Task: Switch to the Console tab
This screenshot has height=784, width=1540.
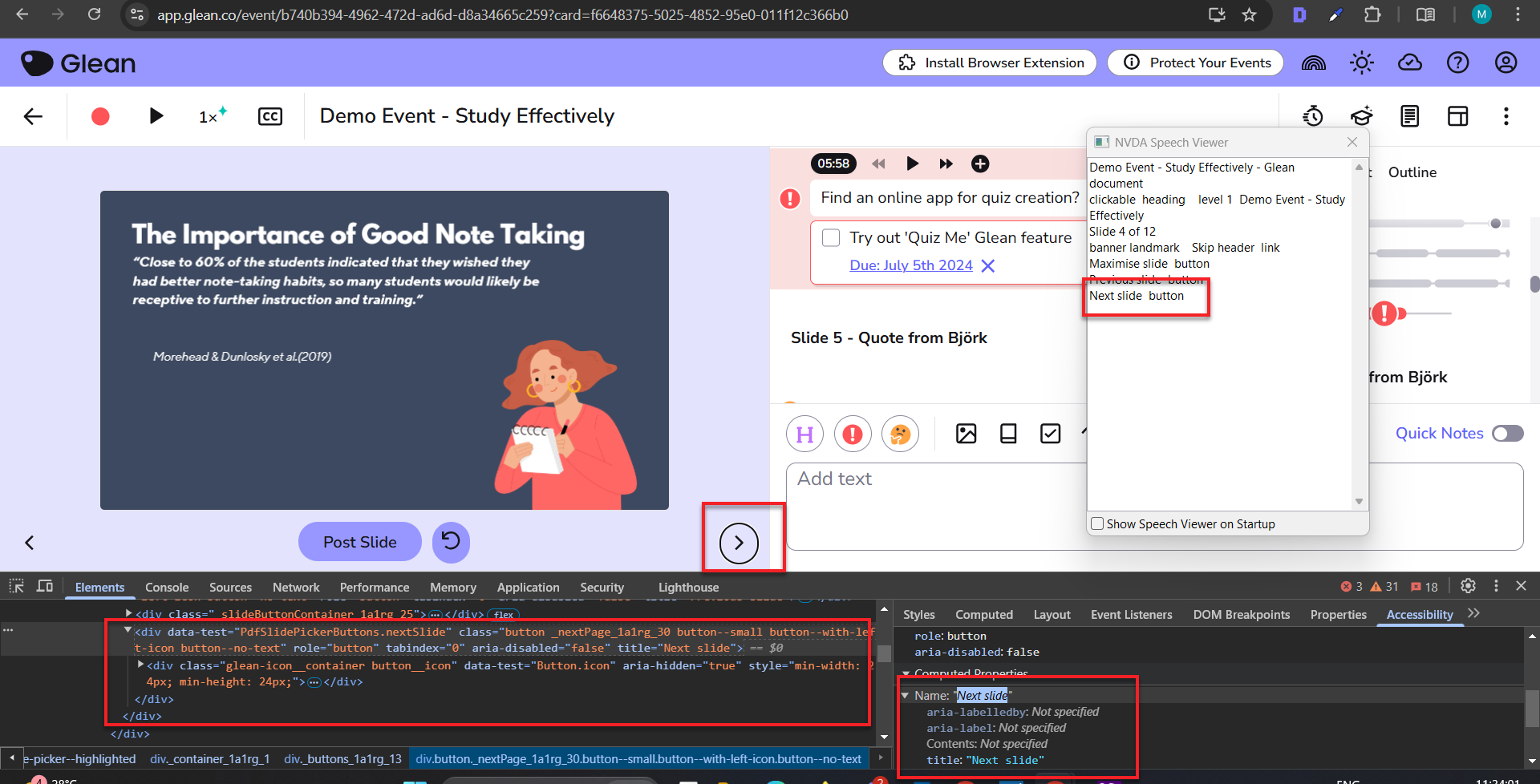Action: [167, 588]
